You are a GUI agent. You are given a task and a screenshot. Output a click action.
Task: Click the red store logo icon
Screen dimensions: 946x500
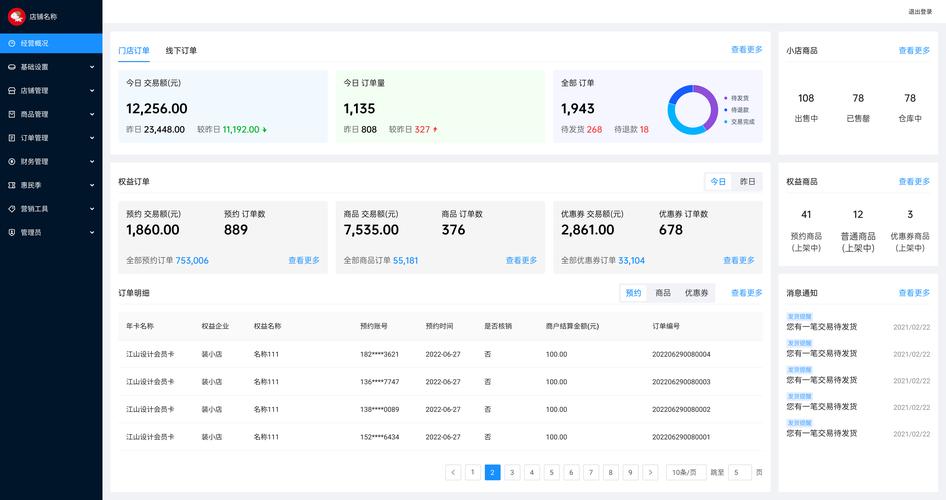[x=17, y=16]
